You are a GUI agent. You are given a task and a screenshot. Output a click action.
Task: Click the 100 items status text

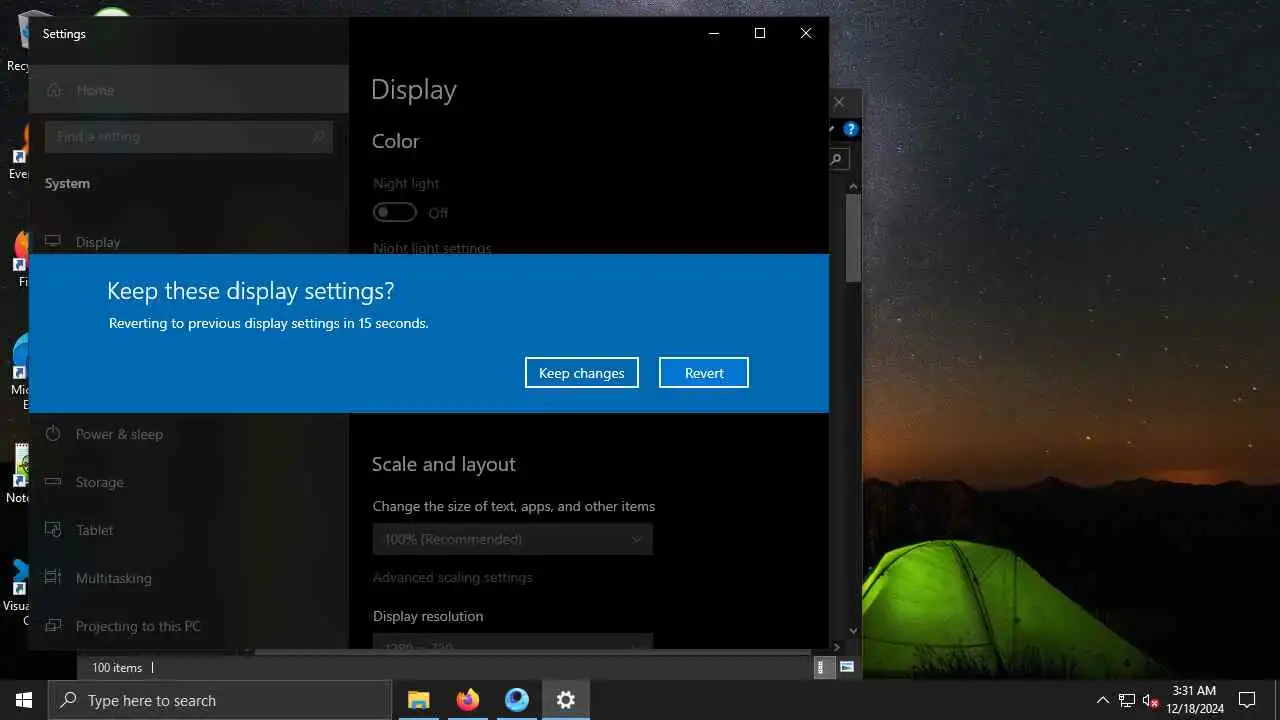[x=117, y=668]
